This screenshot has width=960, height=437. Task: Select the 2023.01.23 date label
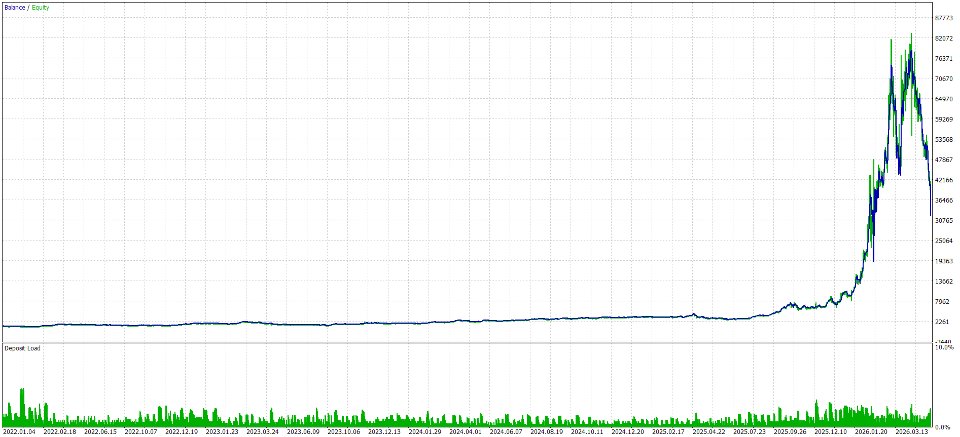pyautogui.click(x=222, y=431)
